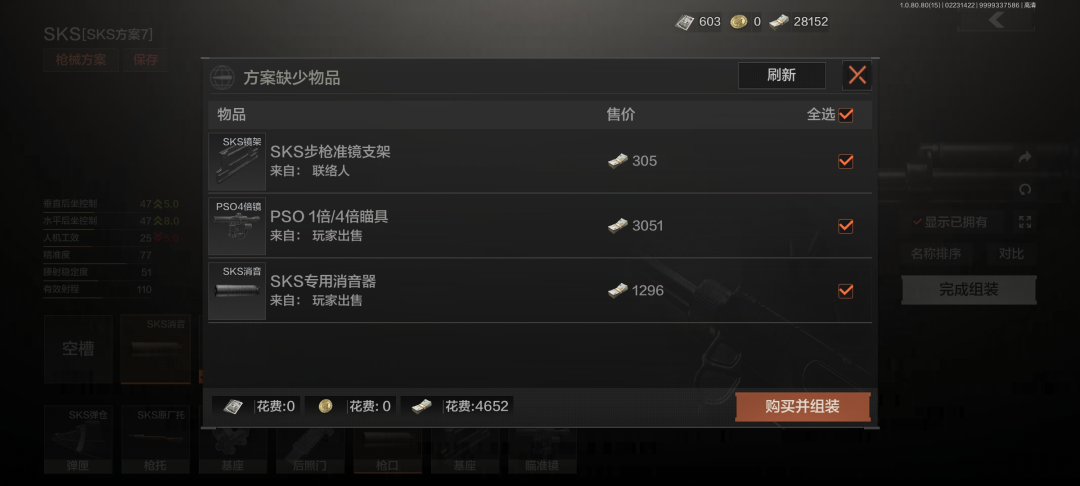Viewport: 1080px width, 486px height.
Task: Click the share arrow icon on right
Action: coord(1024,158)
